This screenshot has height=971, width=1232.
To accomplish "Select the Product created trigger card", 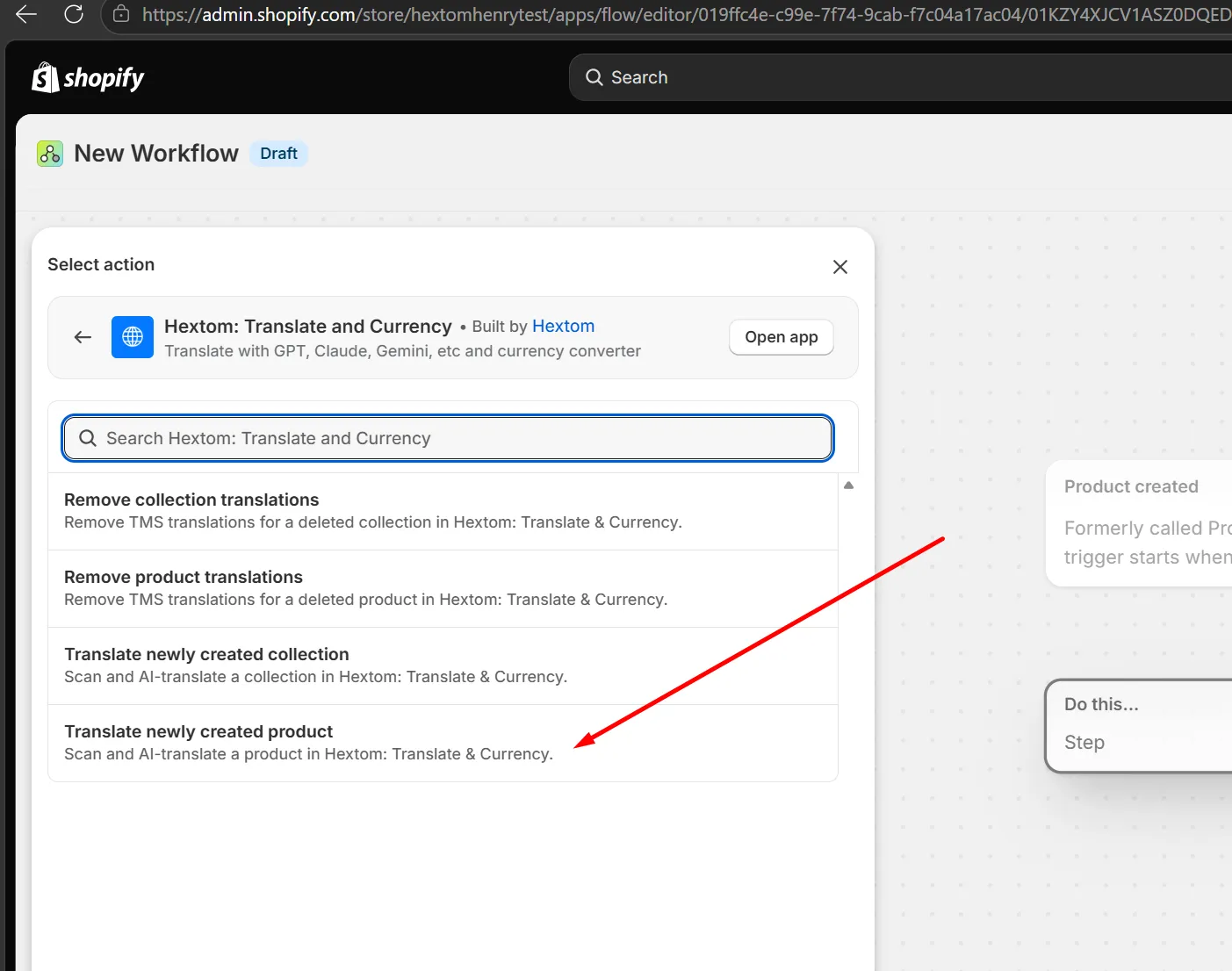I will [1139, 523].
